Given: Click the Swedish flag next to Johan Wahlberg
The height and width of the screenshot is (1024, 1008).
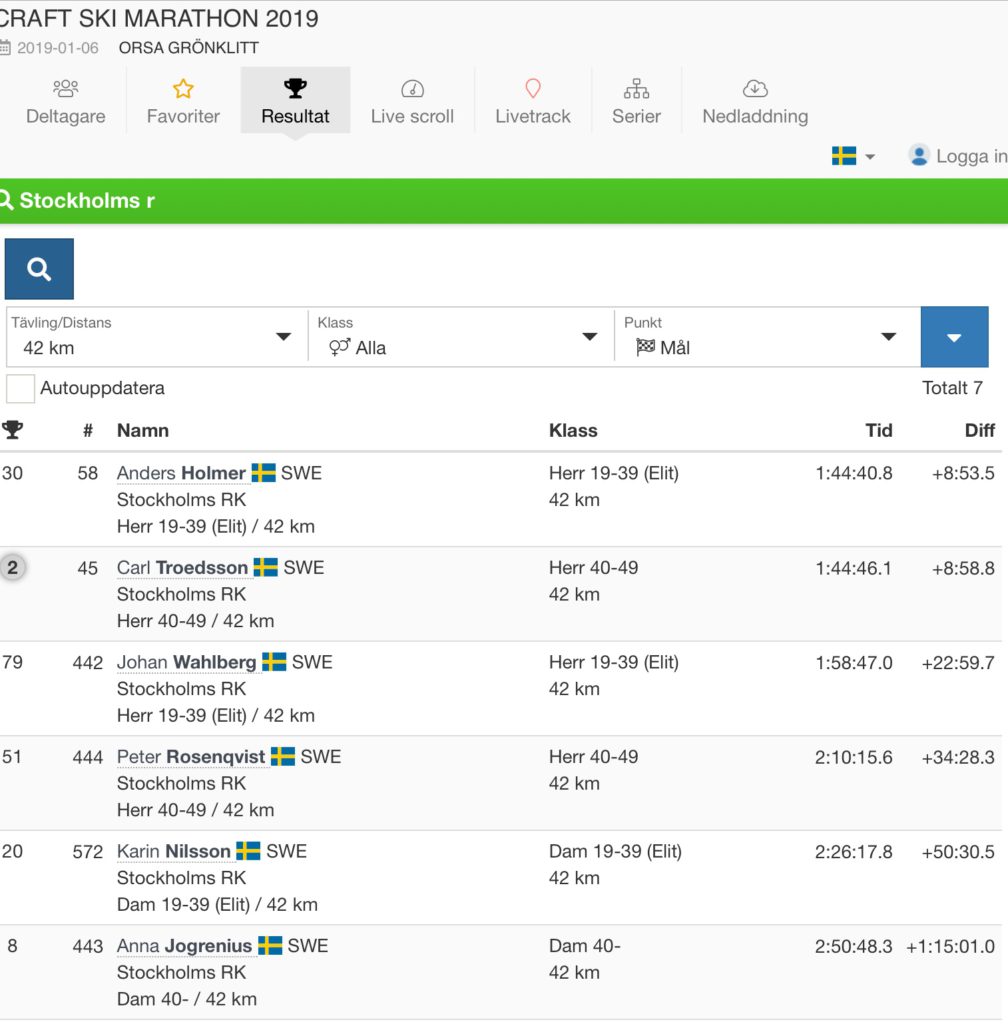Looking at the screenshot, I should click(274, 662).
